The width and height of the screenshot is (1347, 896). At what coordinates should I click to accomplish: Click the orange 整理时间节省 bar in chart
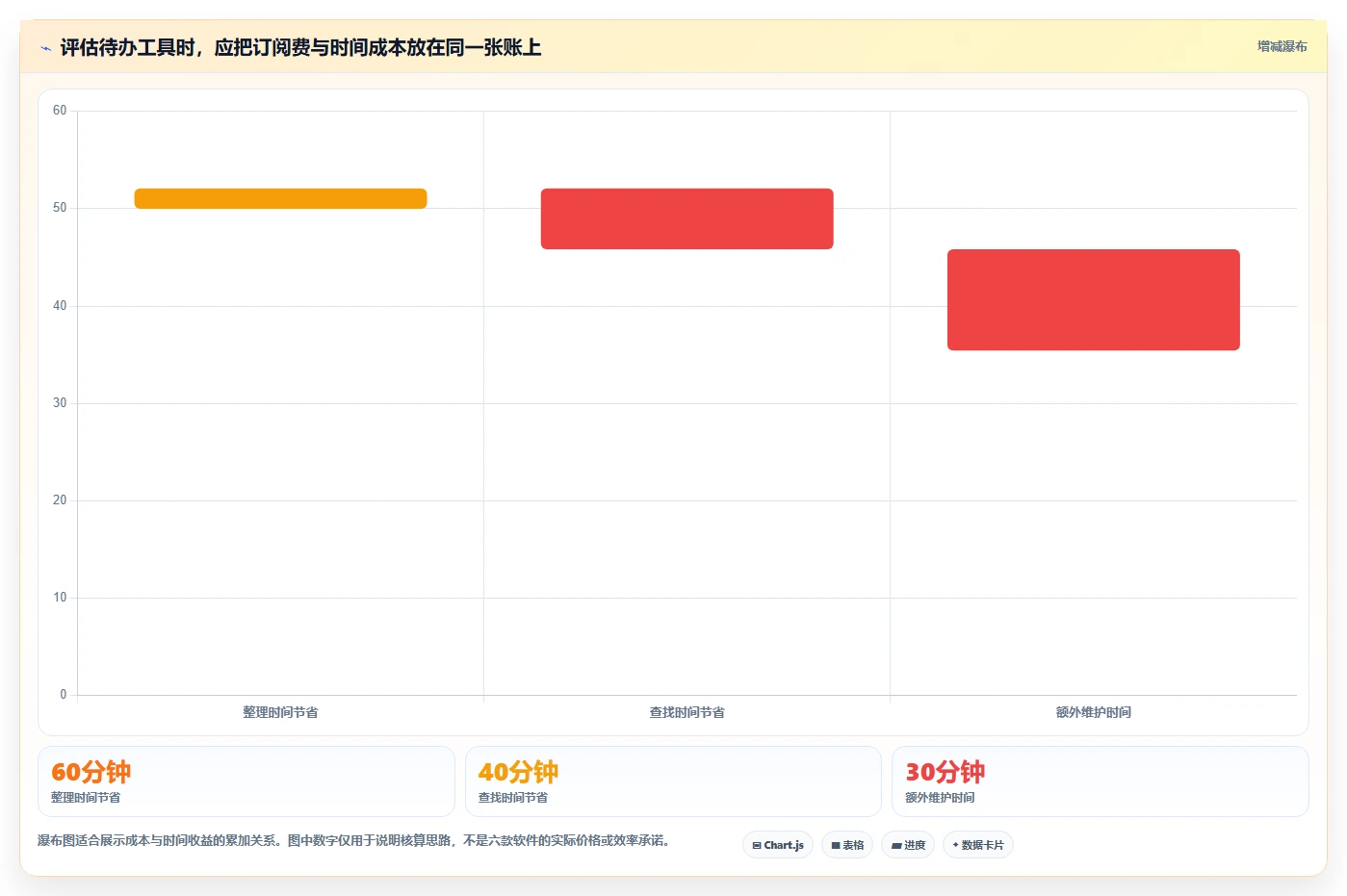[x=280, y=198]
